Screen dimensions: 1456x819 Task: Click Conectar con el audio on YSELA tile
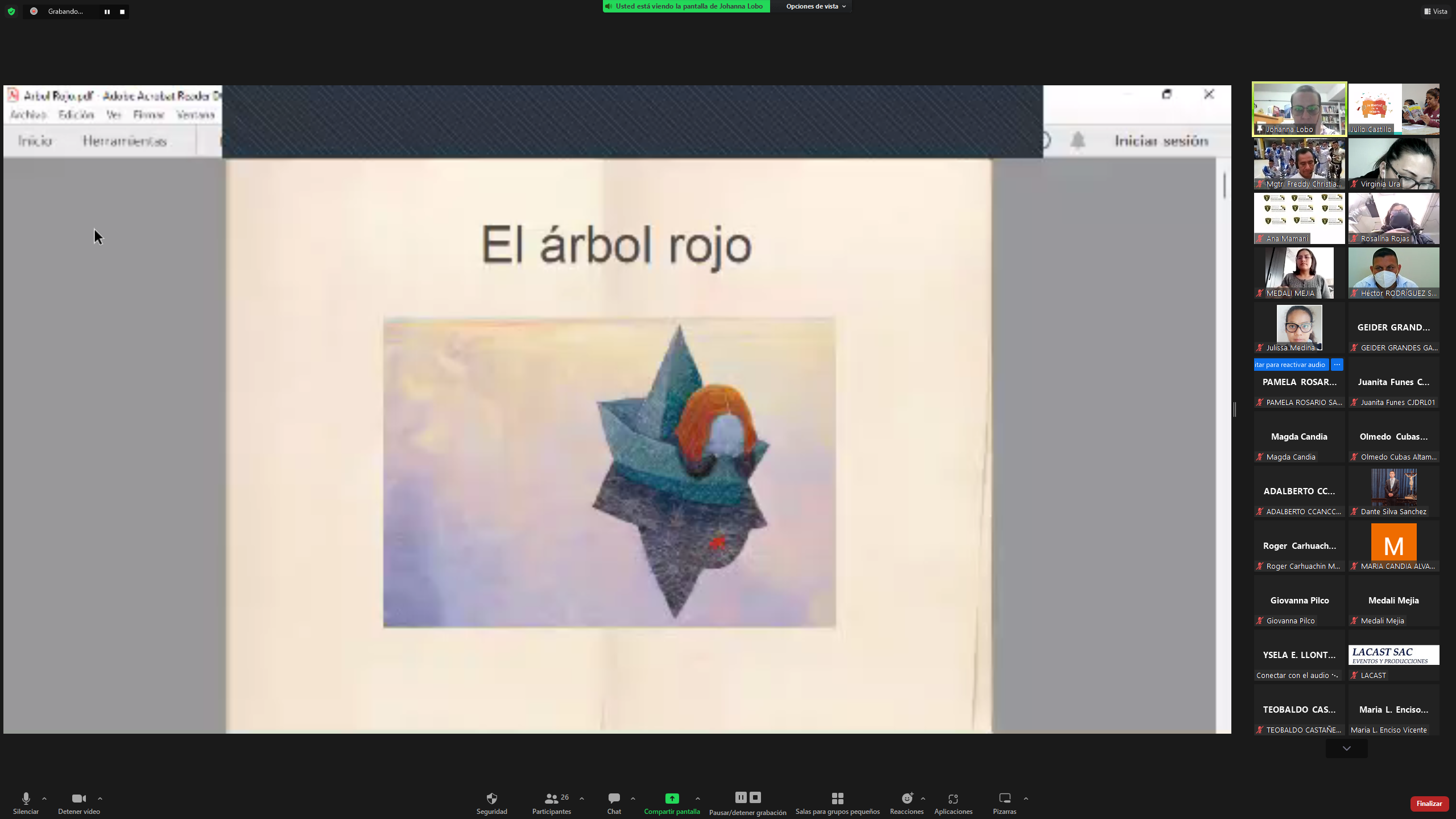click(x=1297, y=675)
